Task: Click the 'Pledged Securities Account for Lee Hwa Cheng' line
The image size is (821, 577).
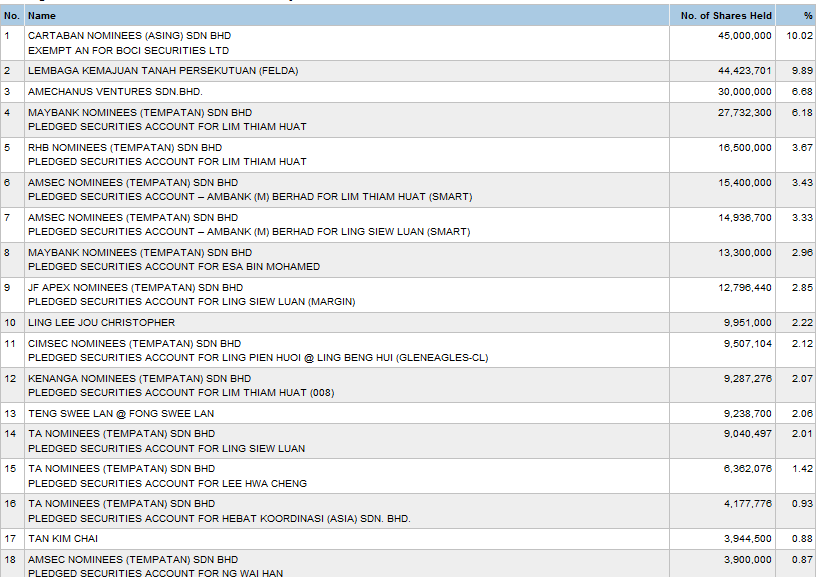Action: [167, 484]
